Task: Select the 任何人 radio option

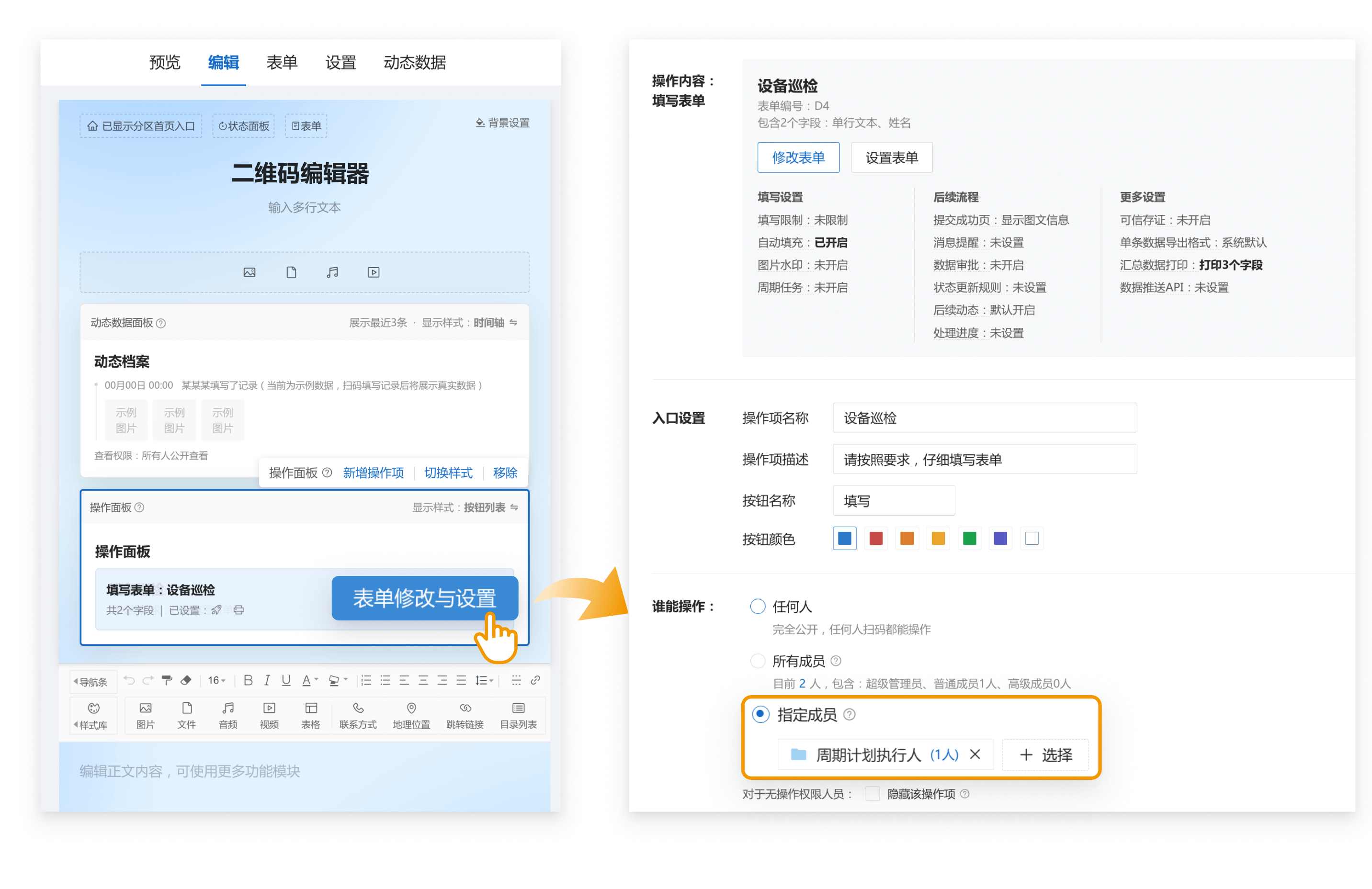Action: pos(758,606)
